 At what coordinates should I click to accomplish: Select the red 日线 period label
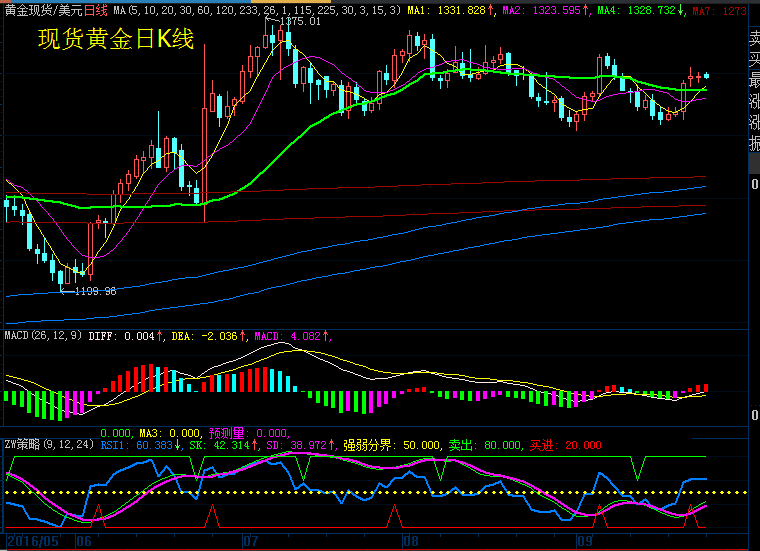pyautogui.click(x=96, y=10)
